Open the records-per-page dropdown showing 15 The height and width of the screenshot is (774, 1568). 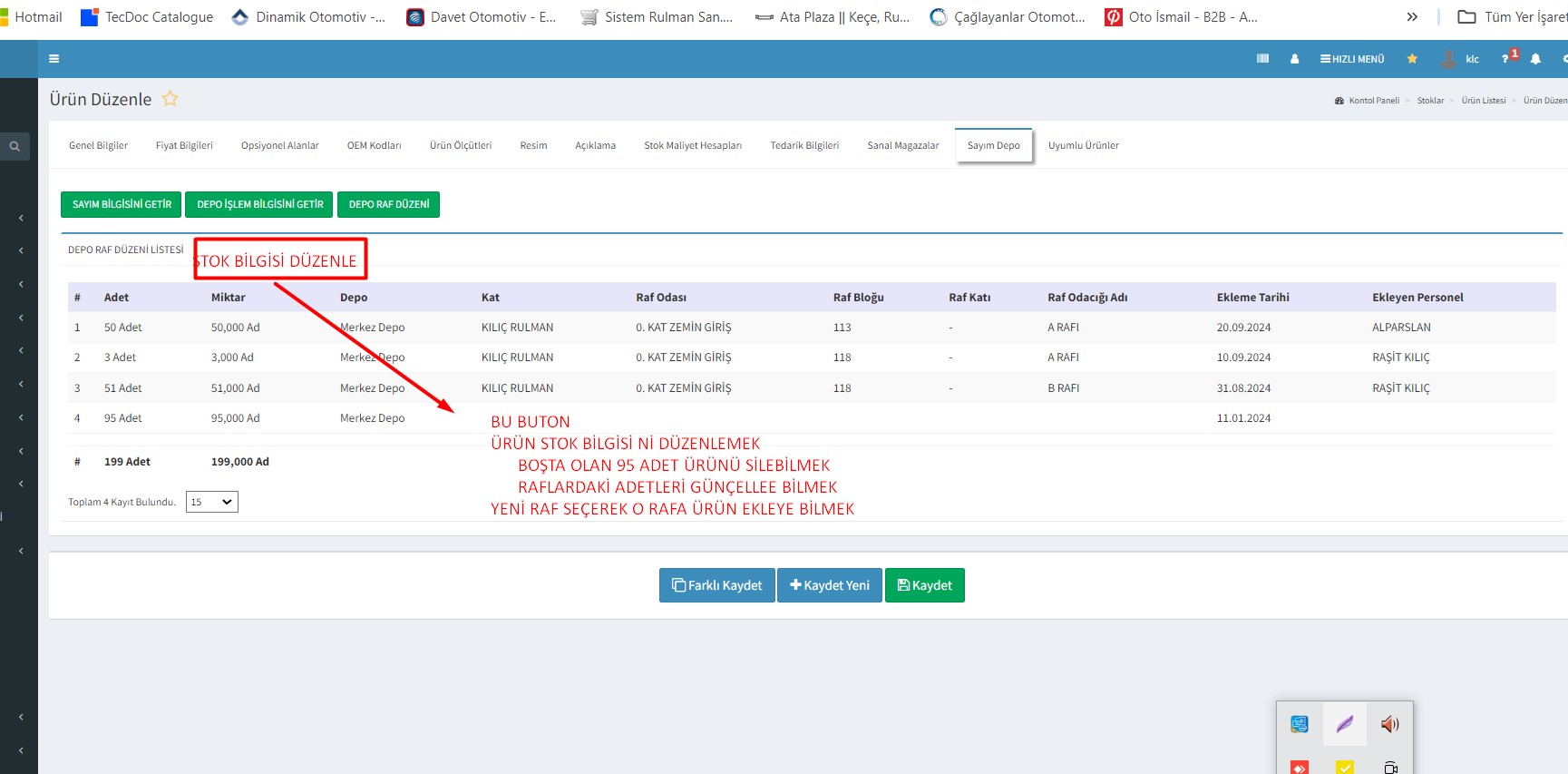[x=212, y=502]
